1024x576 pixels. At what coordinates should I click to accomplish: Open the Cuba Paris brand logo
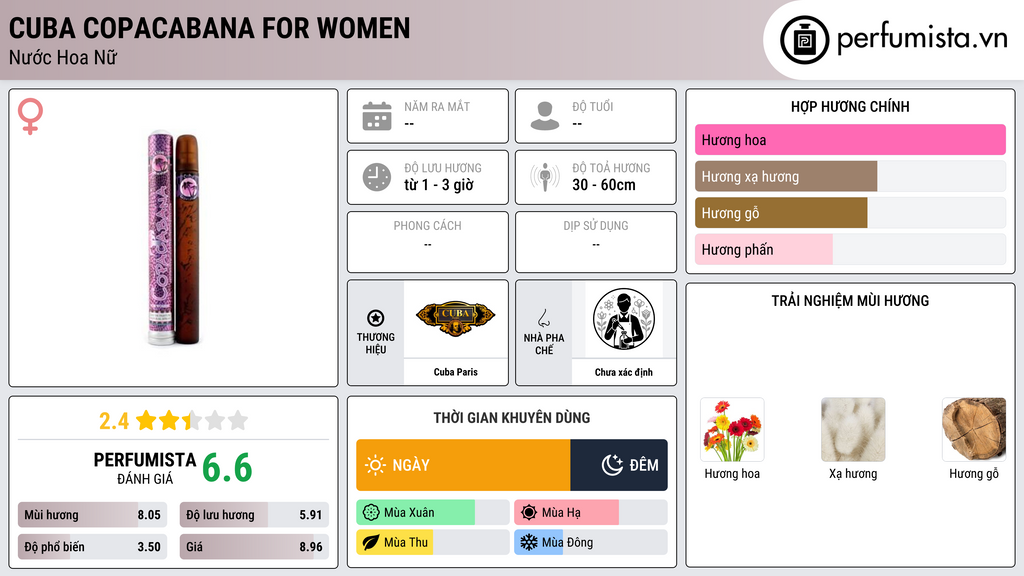point(455,319)
